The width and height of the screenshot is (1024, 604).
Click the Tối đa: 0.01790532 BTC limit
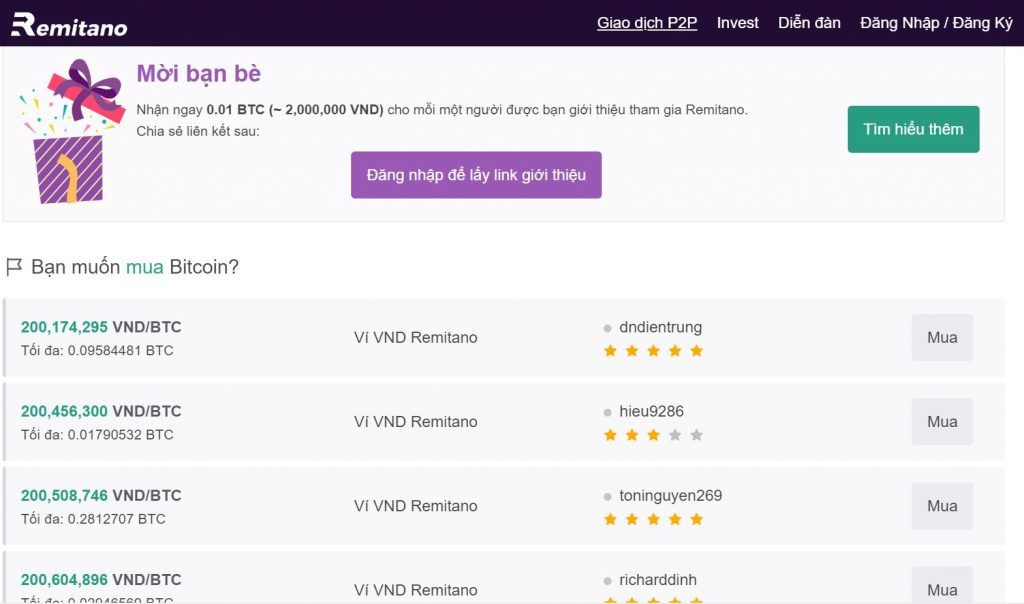[97, 435]
